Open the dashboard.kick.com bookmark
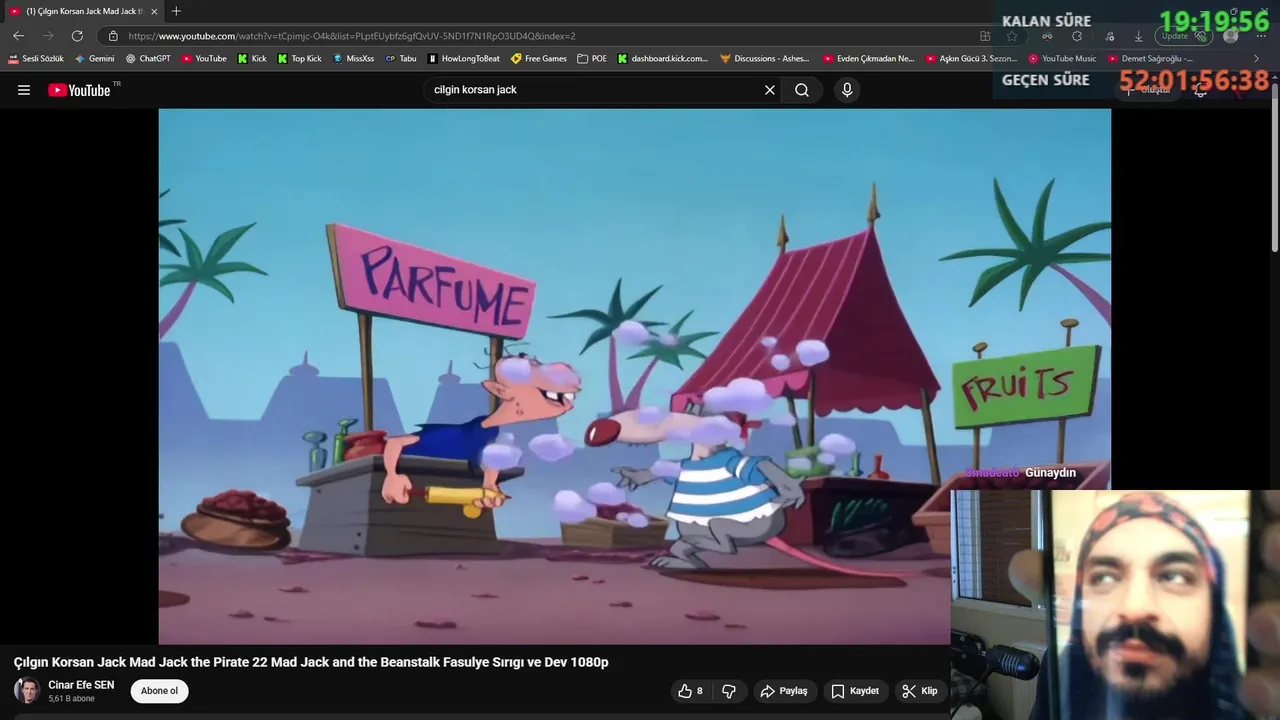Viewport: 1280px width, 720px height. [x=662, y=59]
